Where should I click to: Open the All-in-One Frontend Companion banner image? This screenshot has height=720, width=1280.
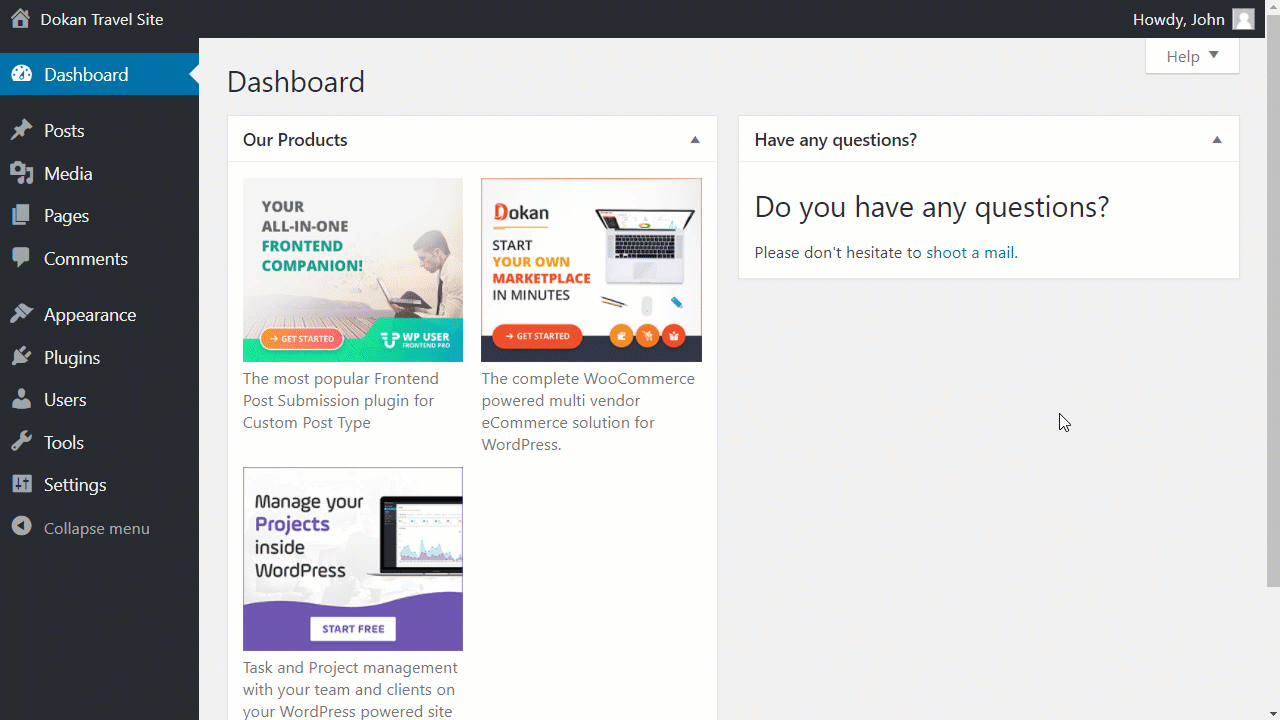353,270
